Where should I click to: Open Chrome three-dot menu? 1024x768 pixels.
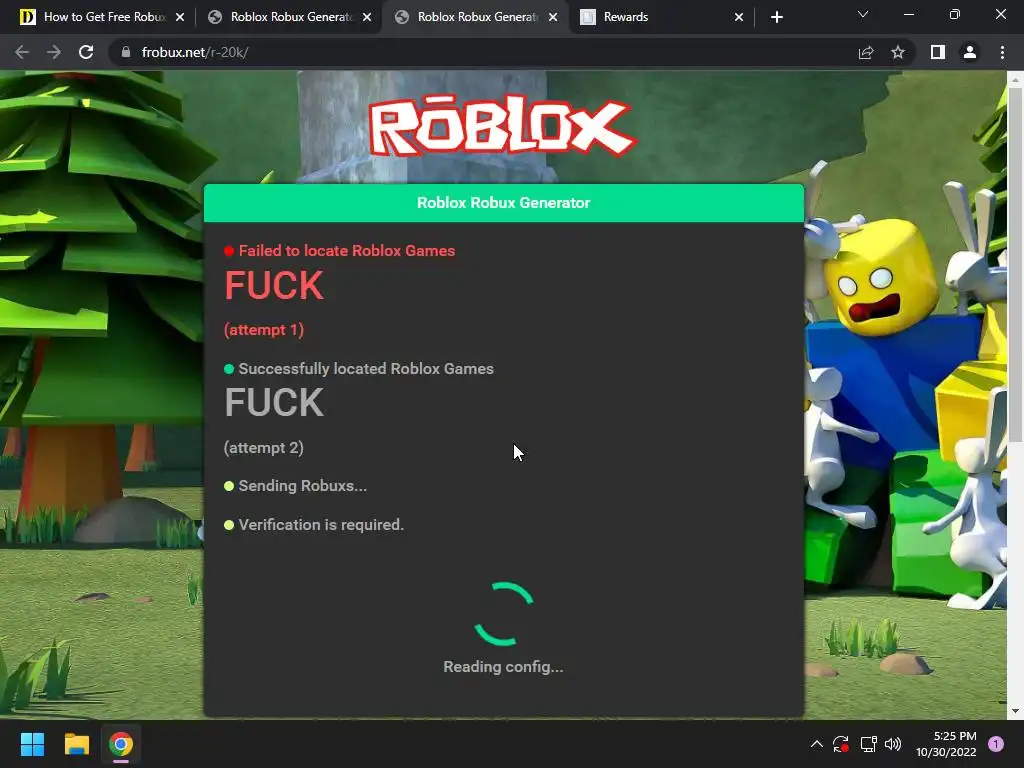1002,52
